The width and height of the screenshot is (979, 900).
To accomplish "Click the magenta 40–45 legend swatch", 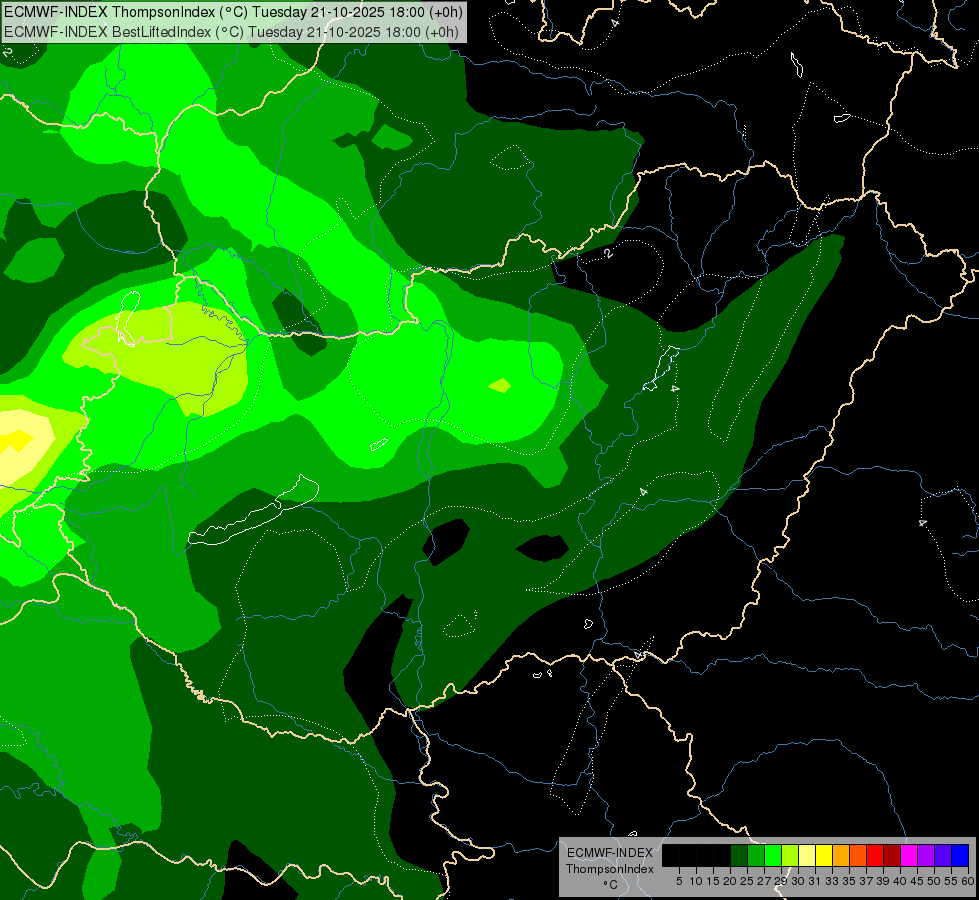I will (909, 855).
